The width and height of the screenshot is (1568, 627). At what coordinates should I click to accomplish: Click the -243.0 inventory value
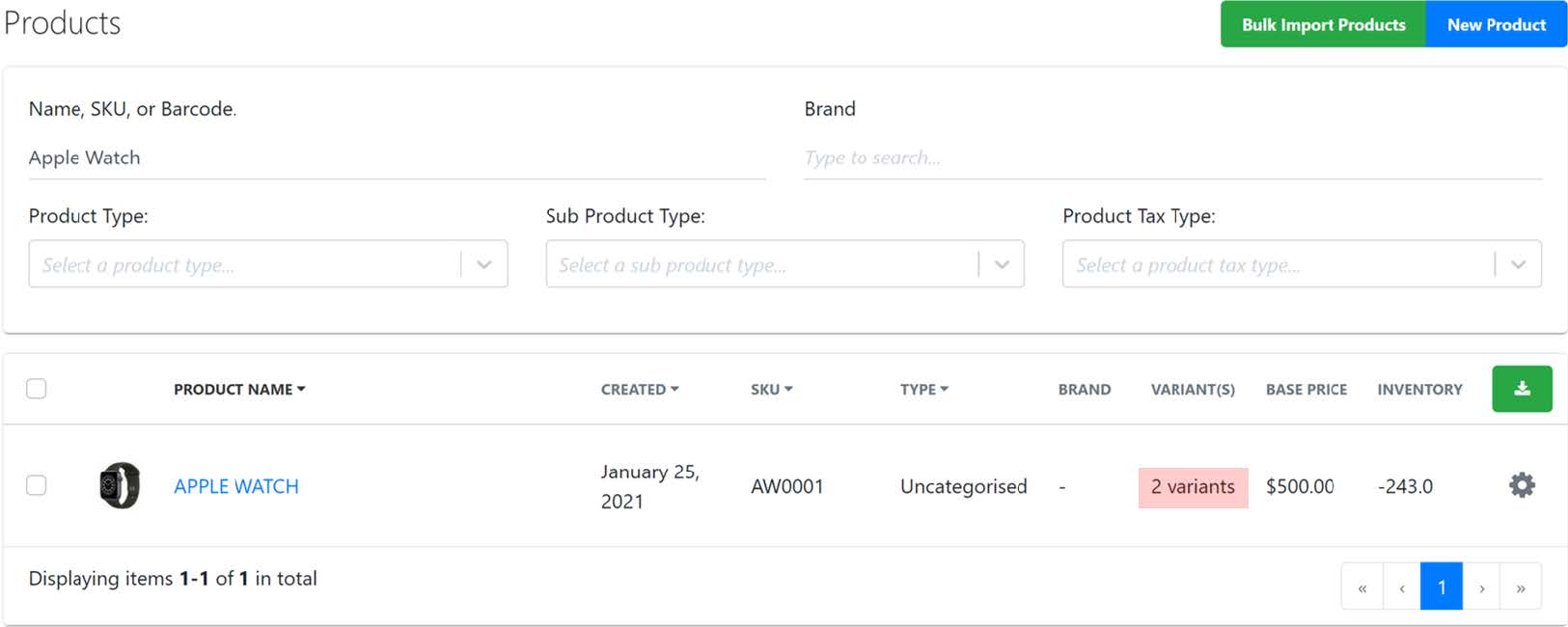pyautogui.click(x=1405, y=486)
